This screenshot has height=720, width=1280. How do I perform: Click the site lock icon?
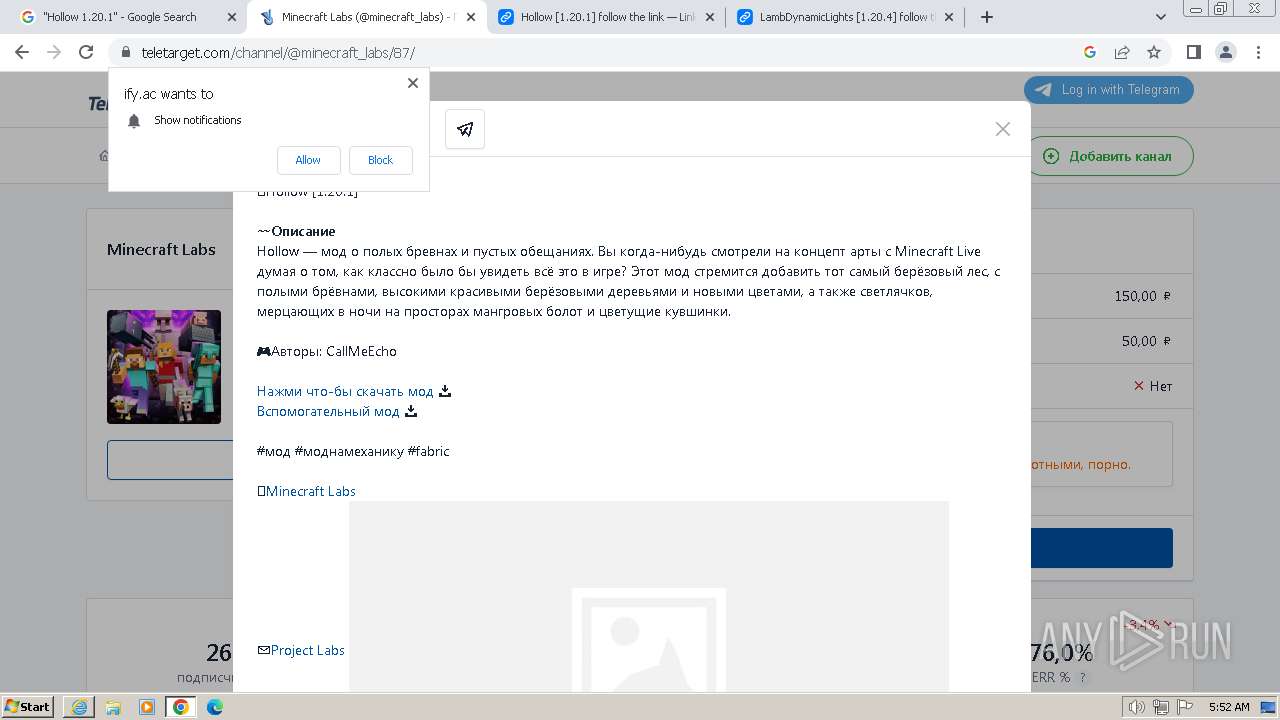tap(126, 53)
